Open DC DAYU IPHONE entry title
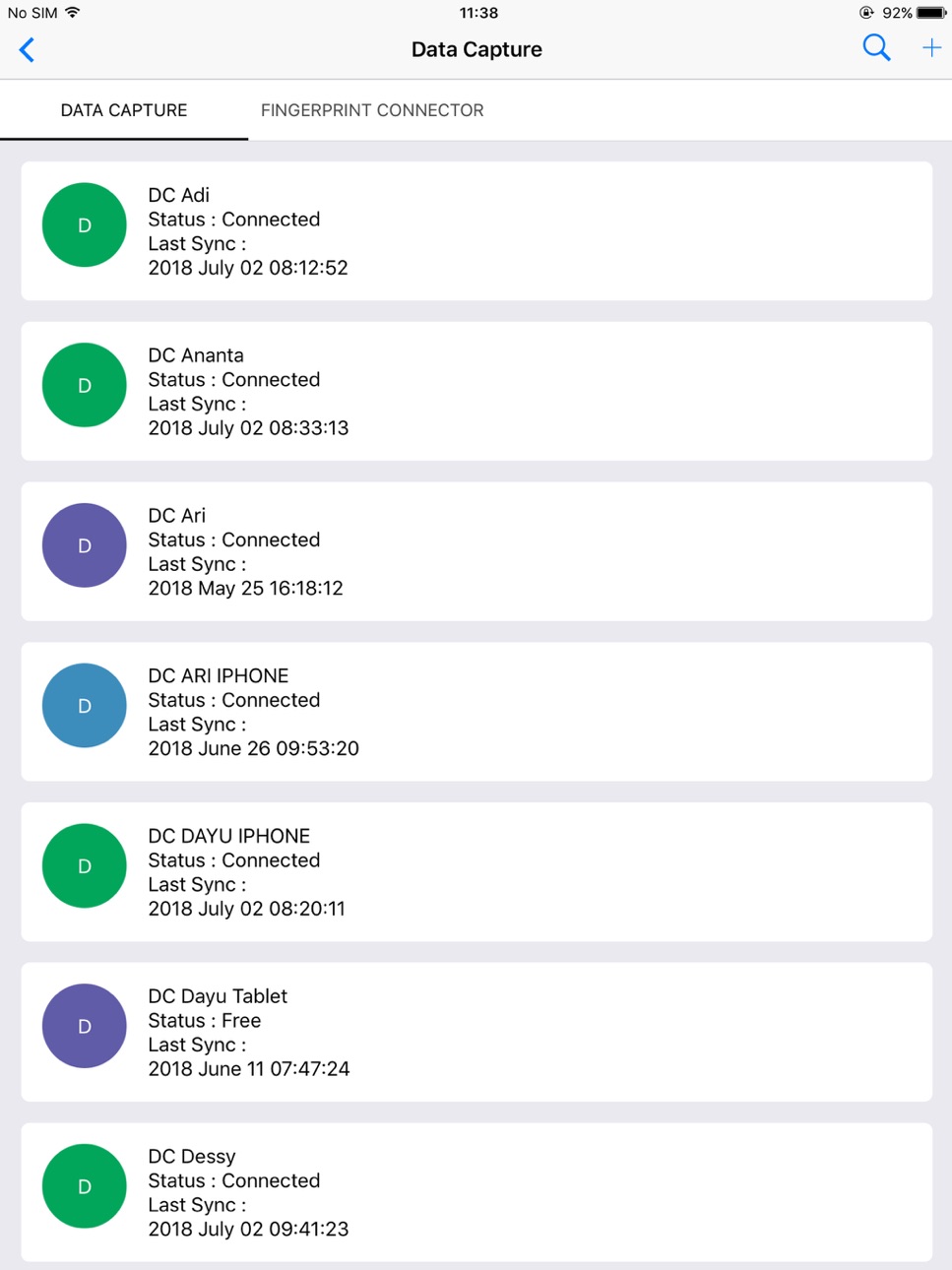 coord(229,836)
